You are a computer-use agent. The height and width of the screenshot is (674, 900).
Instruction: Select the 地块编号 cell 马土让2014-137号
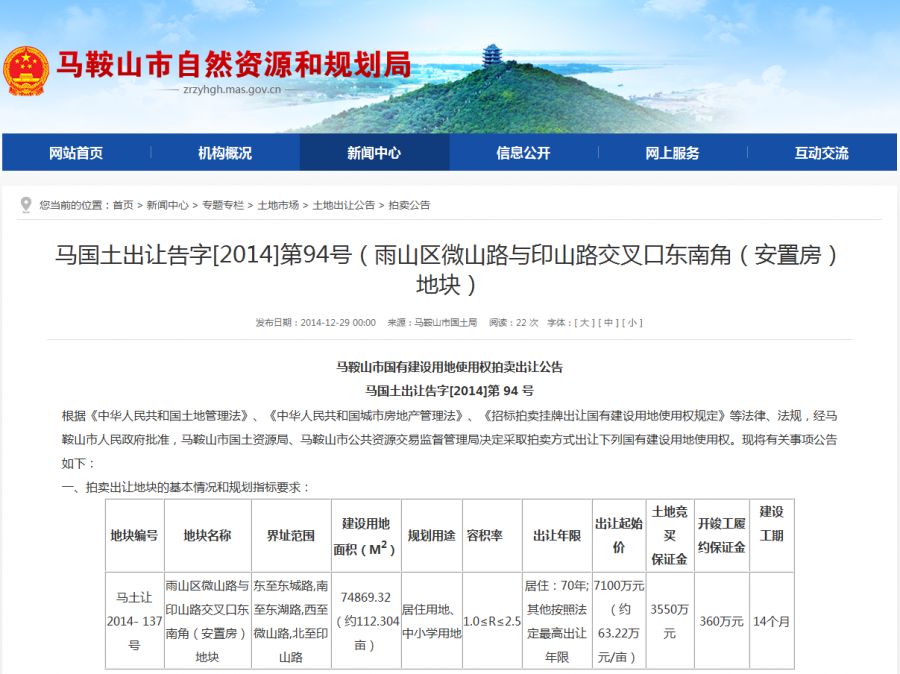[132, 619]
